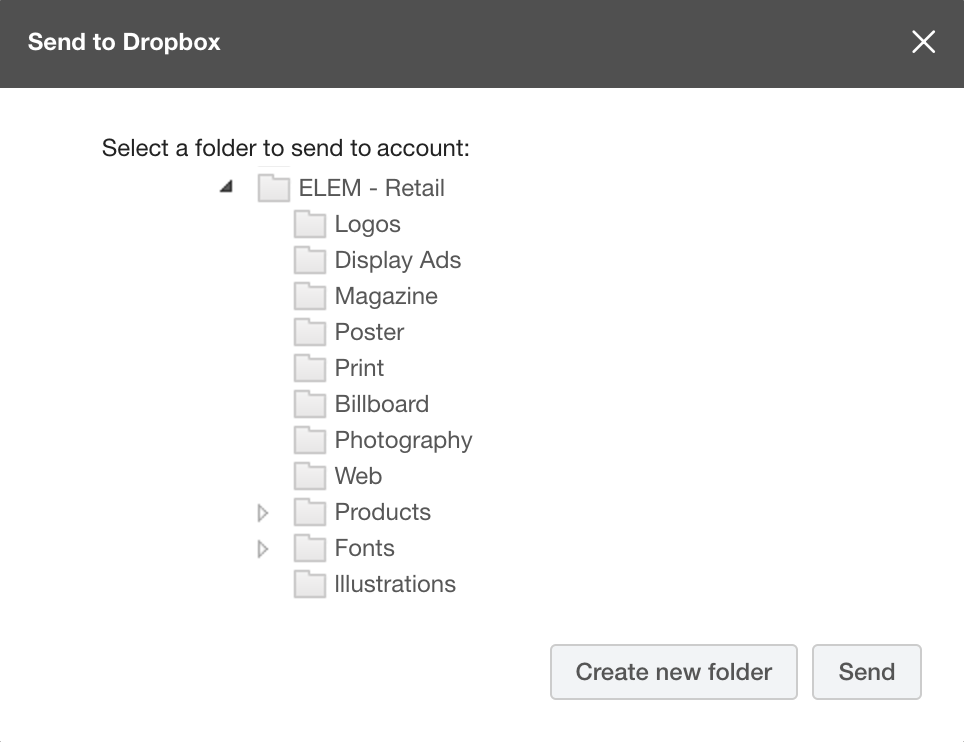Click the Display Ads folder icon
Image resolution: width=964 pixels, height=742 pixels.
click(x=310, y=259)
